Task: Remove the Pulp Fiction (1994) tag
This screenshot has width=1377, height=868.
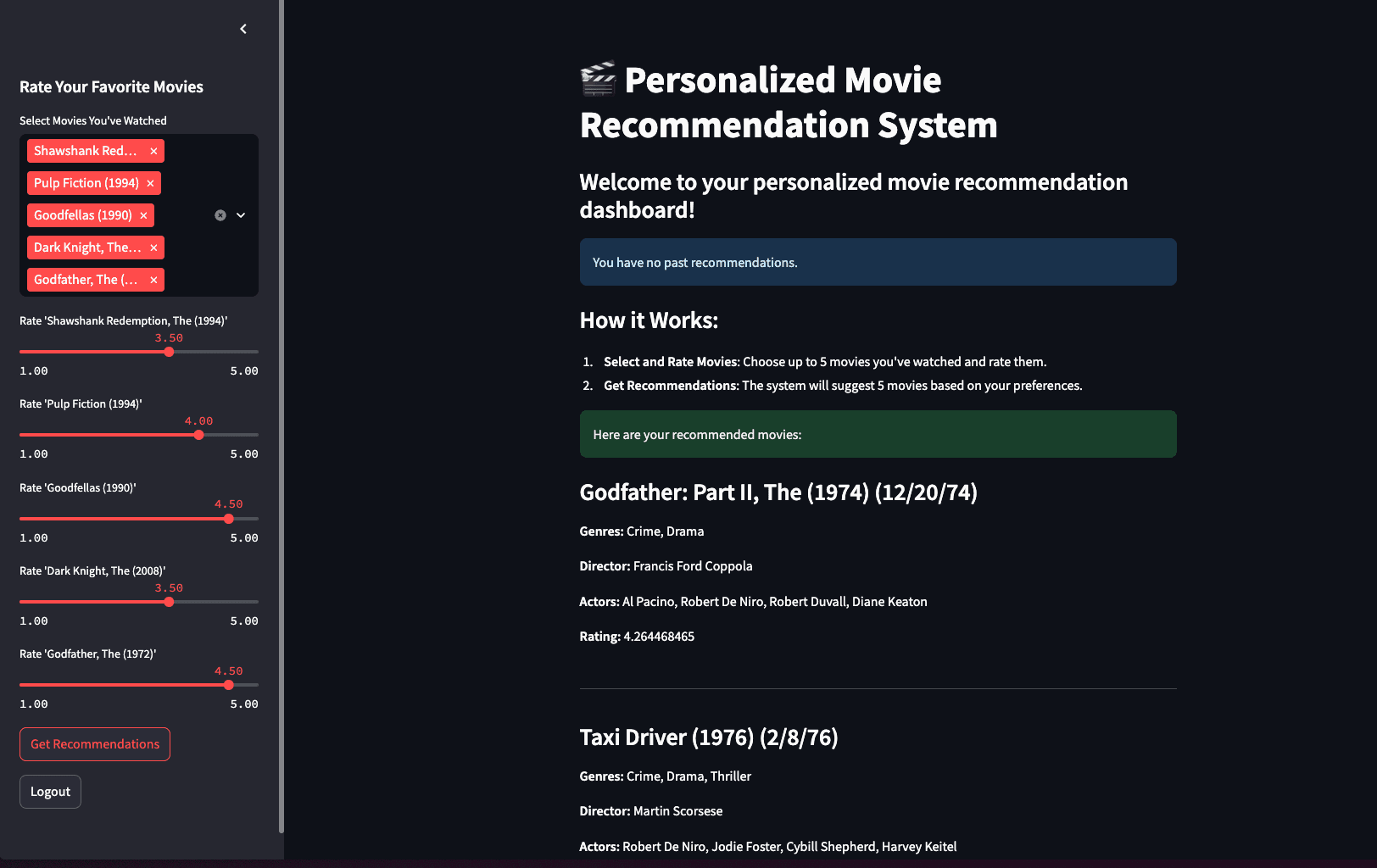Action: (x=150, y=183)
